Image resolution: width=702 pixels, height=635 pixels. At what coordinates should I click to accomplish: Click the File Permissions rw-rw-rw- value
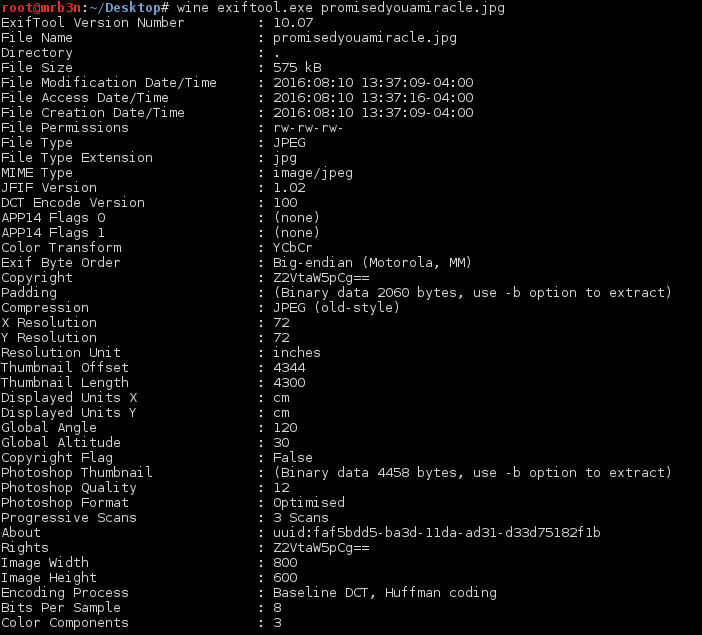[x=308, y=128]
